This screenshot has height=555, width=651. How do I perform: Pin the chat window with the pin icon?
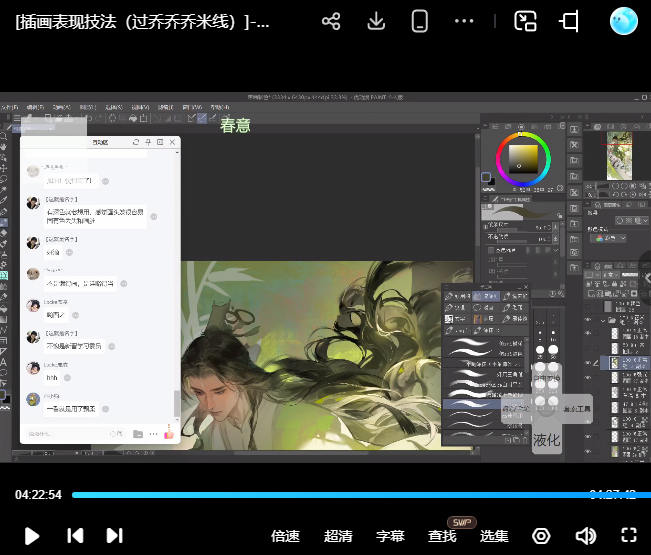point(148,142)
